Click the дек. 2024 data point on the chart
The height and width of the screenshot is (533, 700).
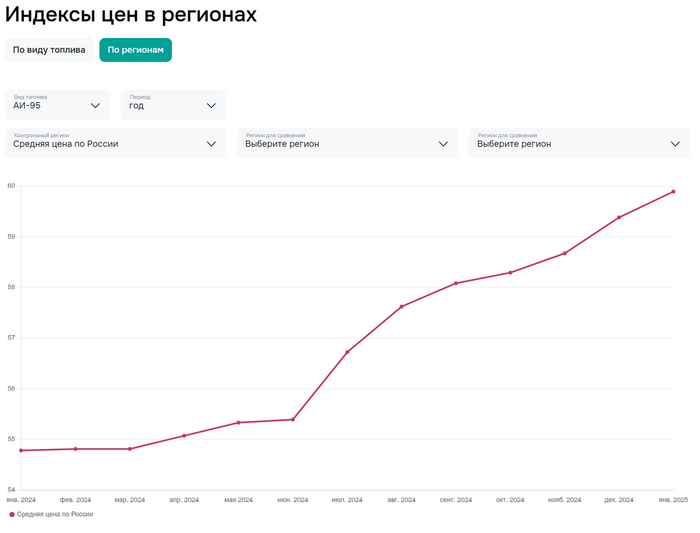[x=619, y=217]
